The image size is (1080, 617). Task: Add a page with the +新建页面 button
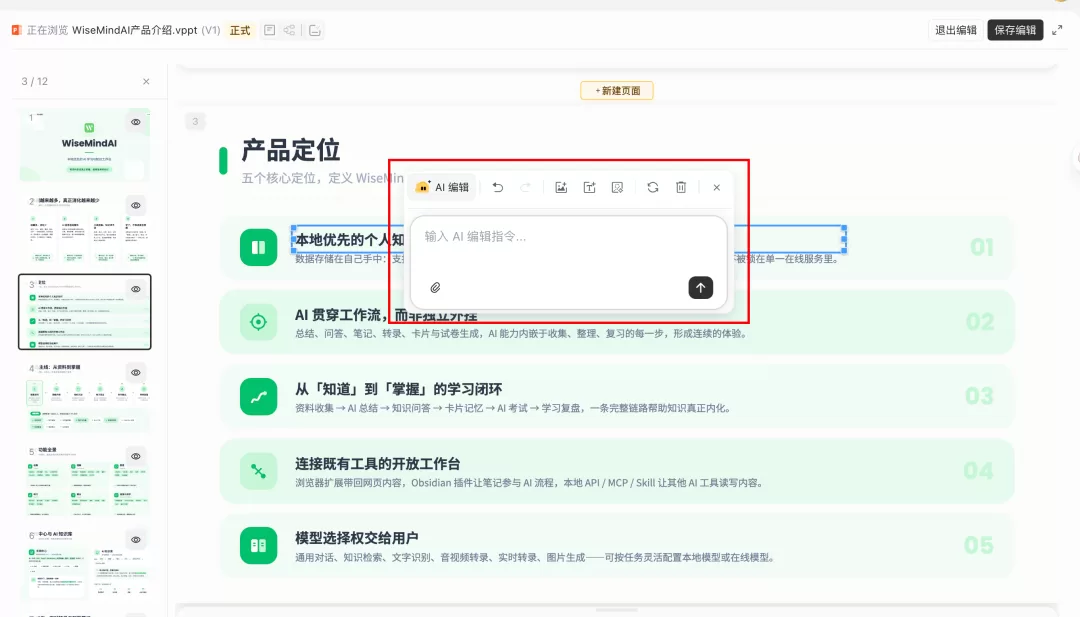pos(617,90)
